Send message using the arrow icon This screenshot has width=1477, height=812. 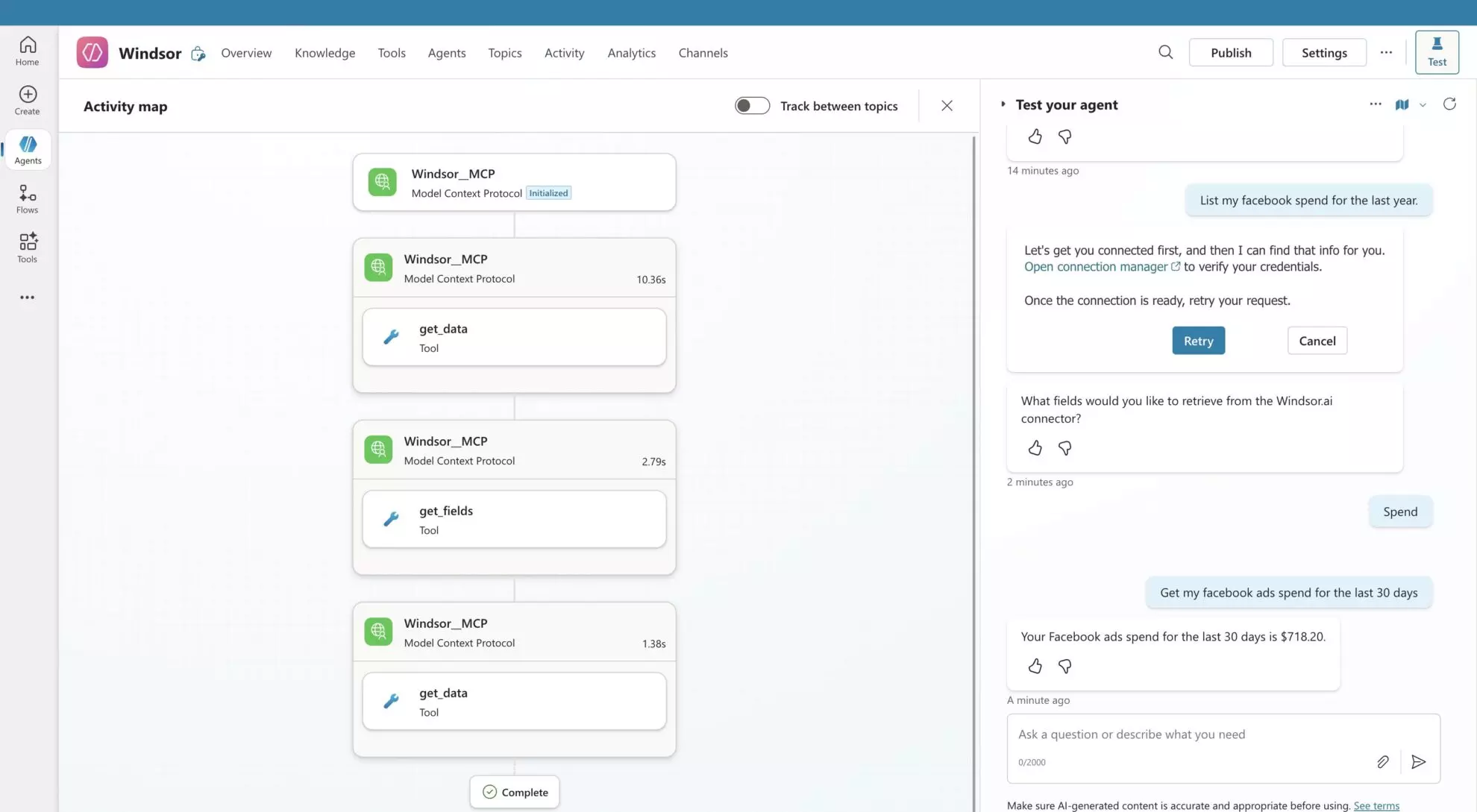1419,762
